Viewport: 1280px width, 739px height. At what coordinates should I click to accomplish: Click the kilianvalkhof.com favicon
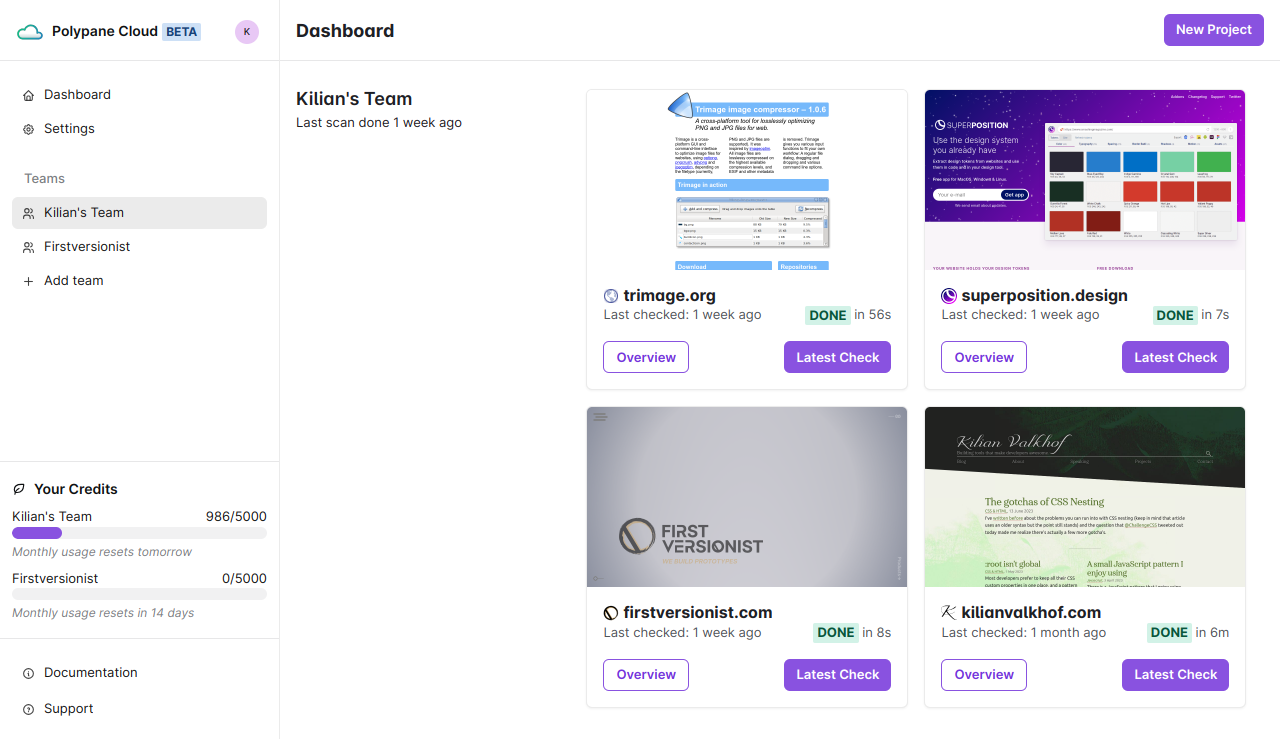(949, 613)
